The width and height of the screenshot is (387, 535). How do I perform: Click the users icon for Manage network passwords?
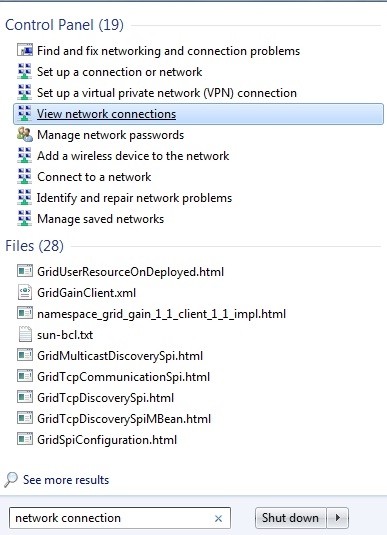(25, 134)
